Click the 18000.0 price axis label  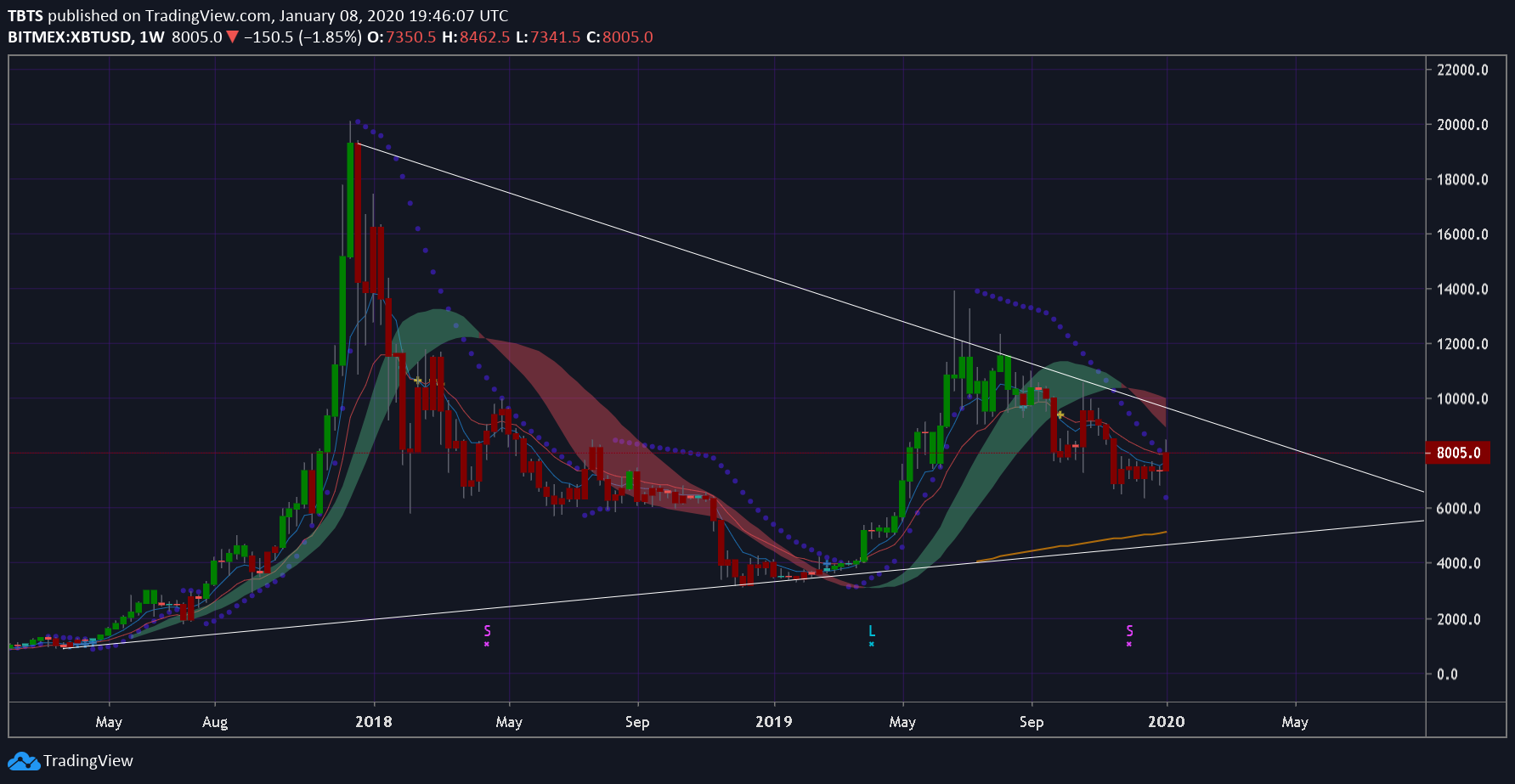click(1462, 179)
